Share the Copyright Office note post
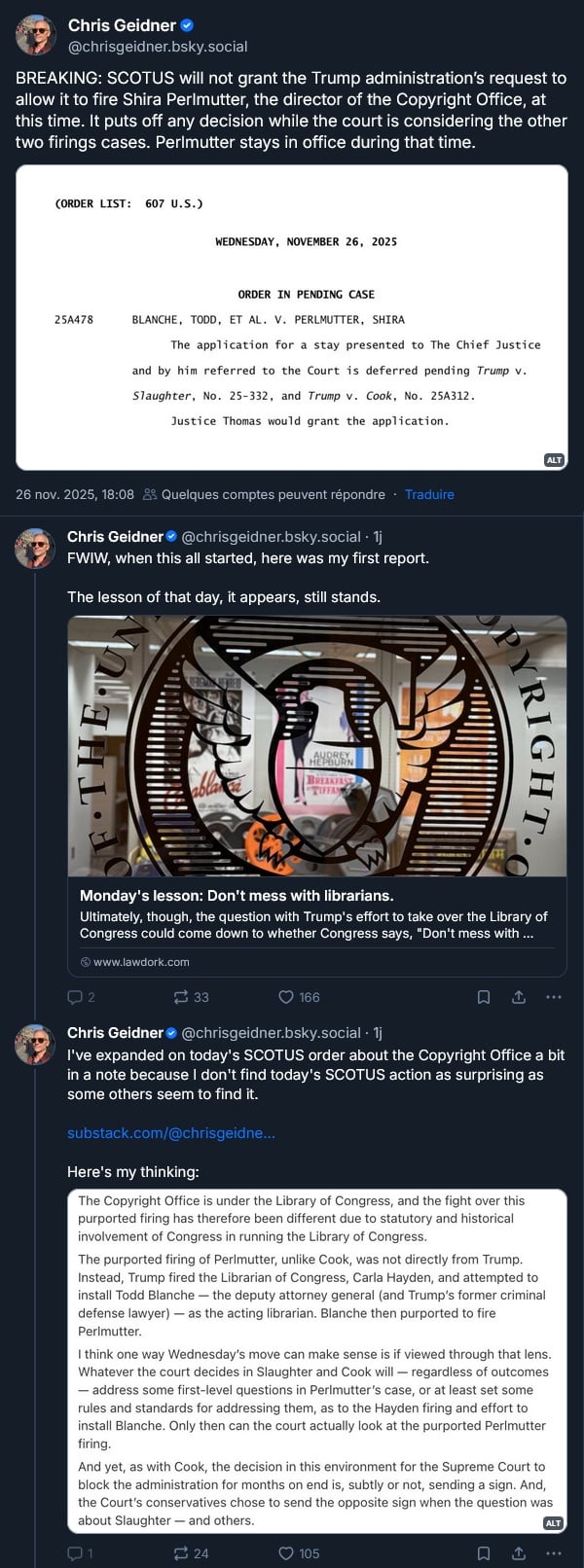This screenshot has height=1568, width=584. (x=519, y=1553)
